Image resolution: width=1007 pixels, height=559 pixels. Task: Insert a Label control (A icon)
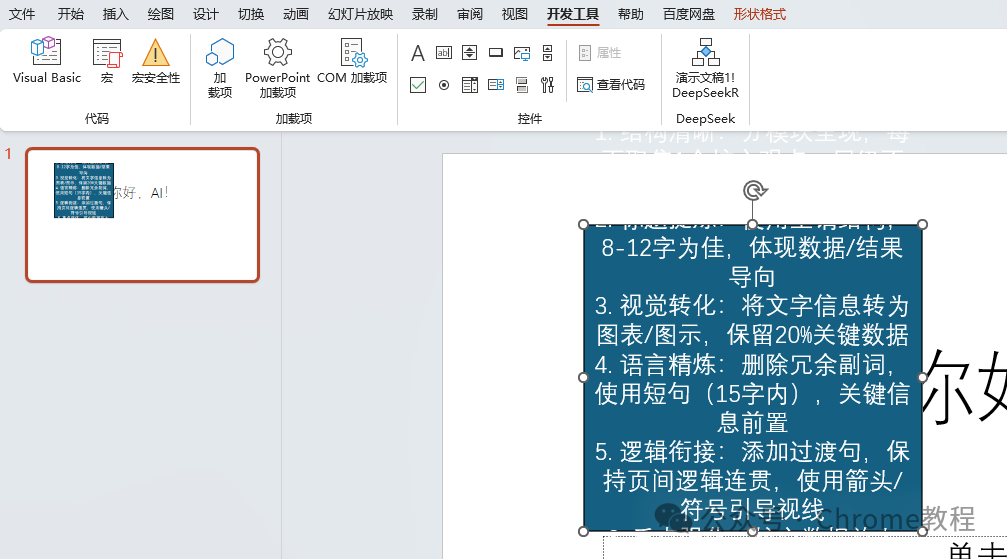coord(417,53)
